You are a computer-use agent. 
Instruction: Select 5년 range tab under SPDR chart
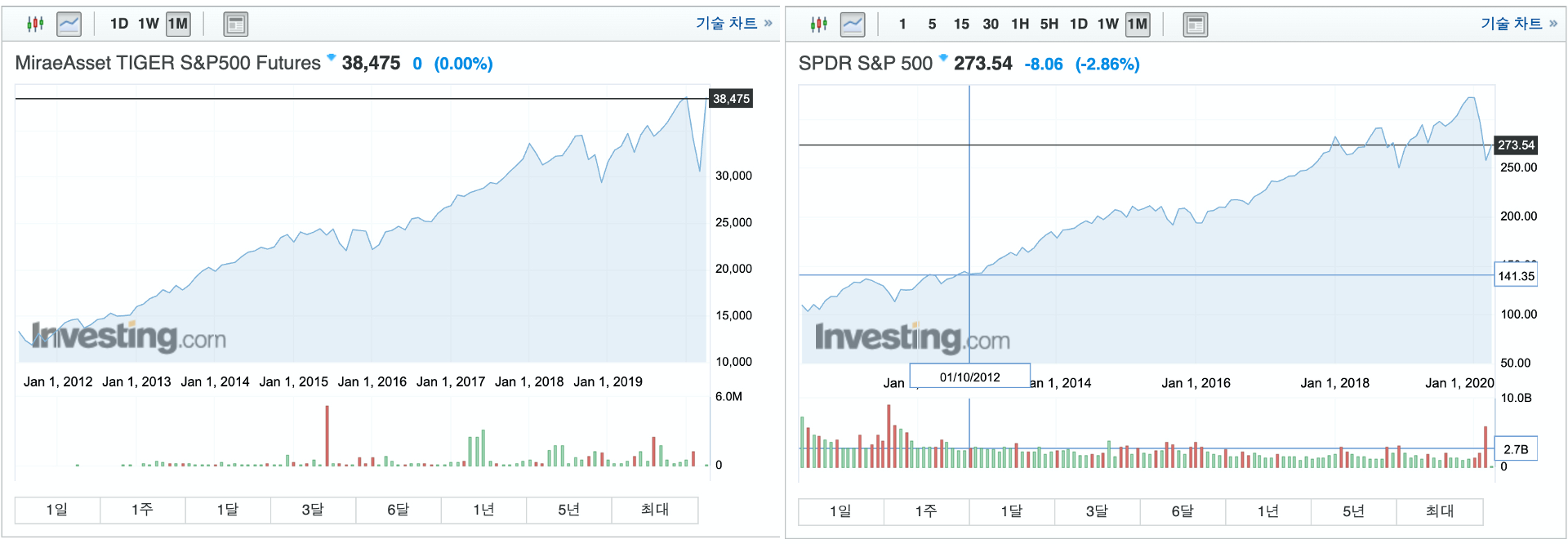click(1353, 511)
